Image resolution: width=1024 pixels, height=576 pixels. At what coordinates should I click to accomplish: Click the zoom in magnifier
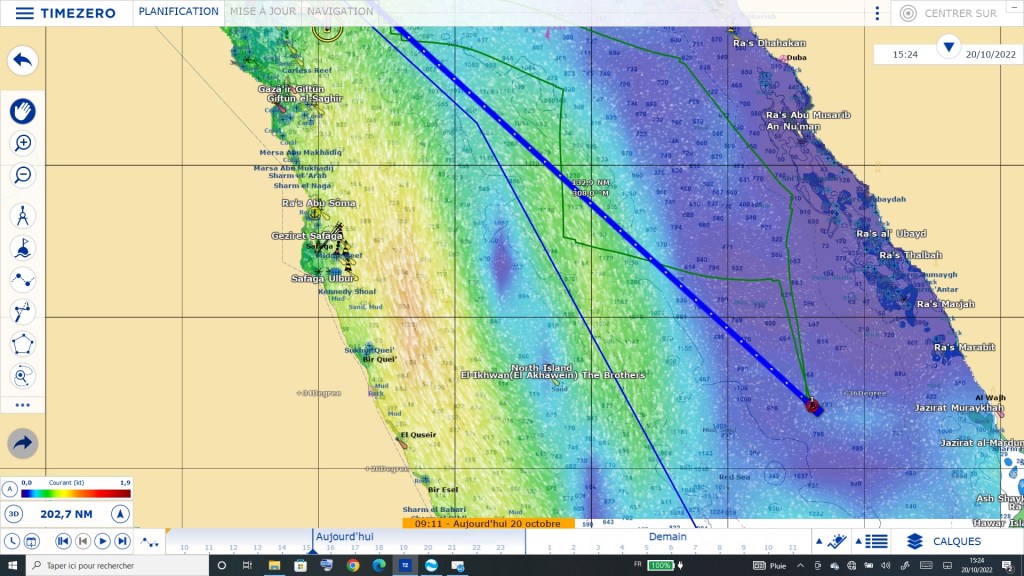click(23, 143)
